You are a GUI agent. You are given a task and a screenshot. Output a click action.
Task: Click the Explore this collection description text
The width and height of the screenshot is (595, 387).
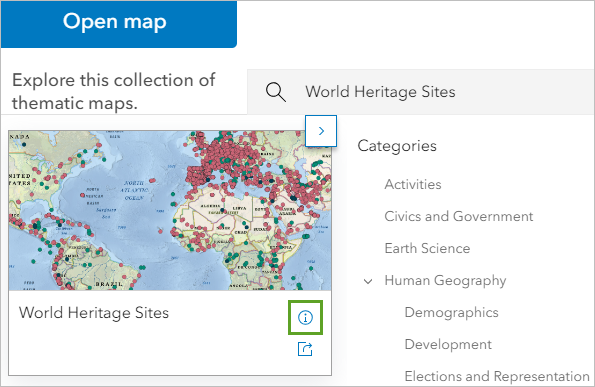coord(113,91)
